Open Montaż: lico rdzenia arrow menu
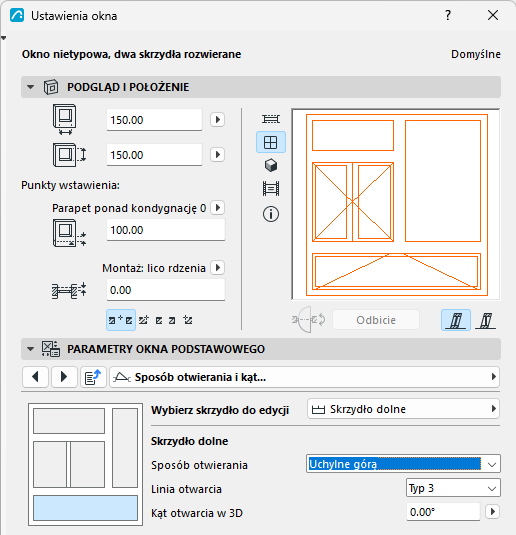 pos(217,268)
